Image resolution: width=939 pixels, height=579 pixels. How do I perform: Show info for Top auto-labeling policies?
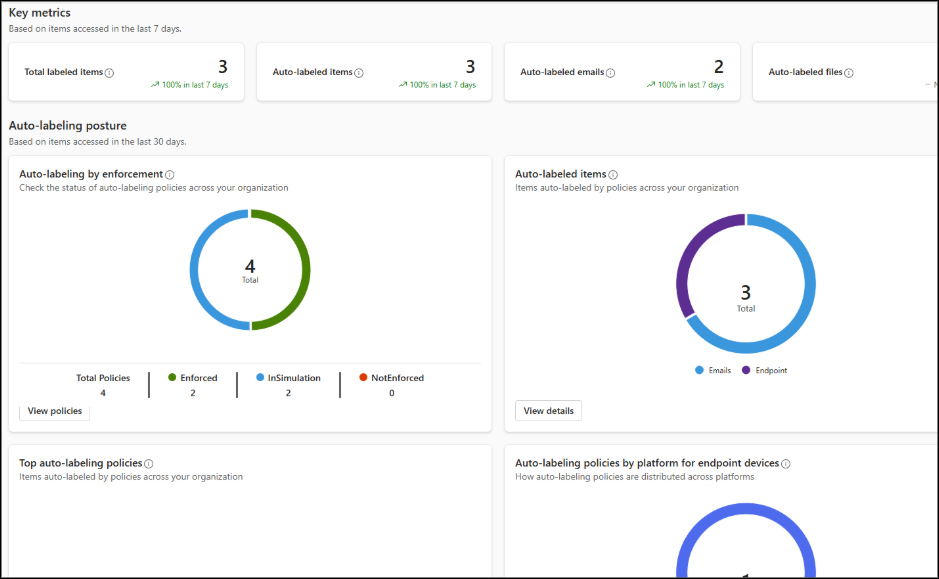point(149,464)
